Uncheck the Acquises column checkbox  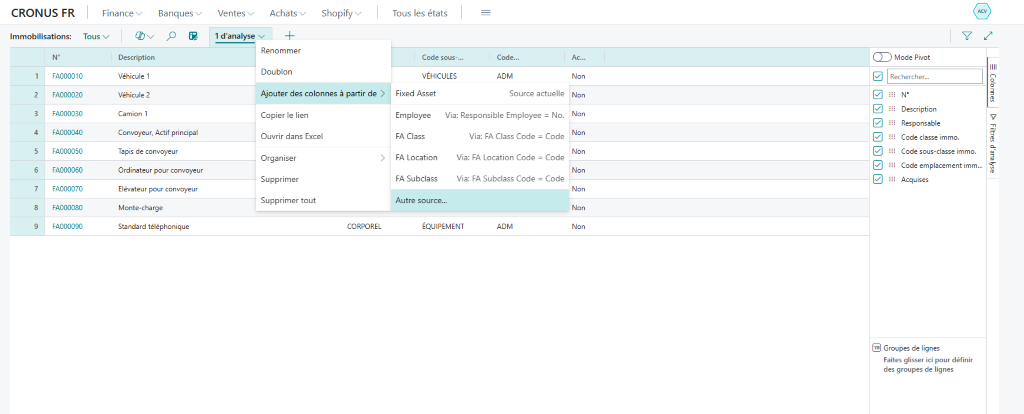(x=878, y=179)
